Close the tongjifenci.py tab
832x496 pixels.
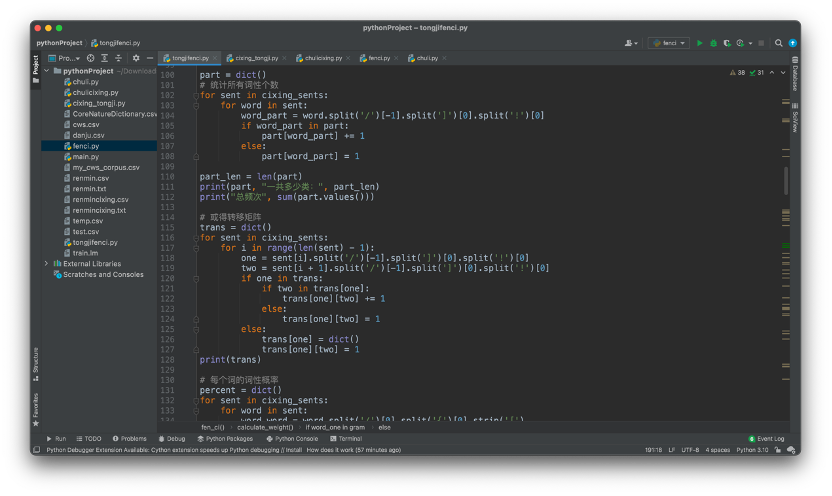point(215,58)
